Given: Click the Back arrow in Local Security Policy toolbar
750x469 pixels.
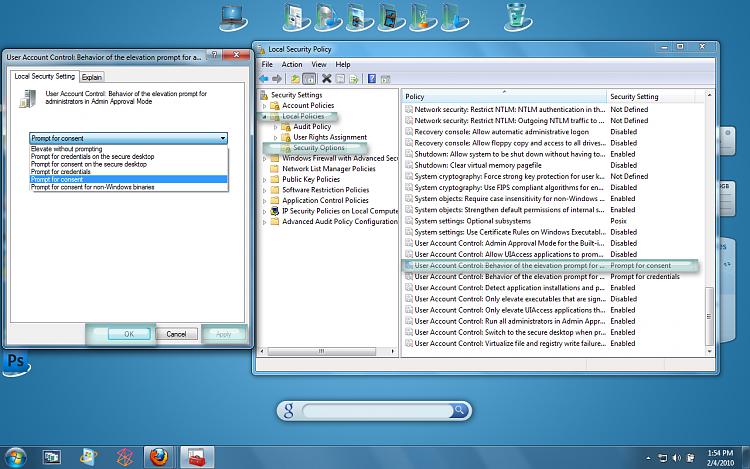Looking at the screenshot, I should coord(264,79).
